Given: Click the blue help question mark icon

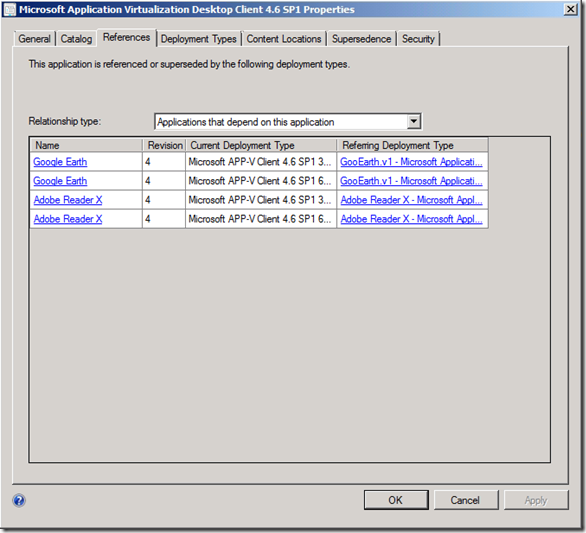Looking at the screenshot, I should tap(19, 500).
